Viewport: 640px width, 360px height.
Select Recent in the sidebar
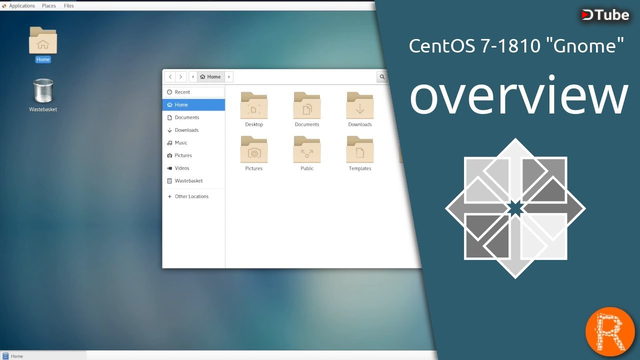tap(193, 92)
